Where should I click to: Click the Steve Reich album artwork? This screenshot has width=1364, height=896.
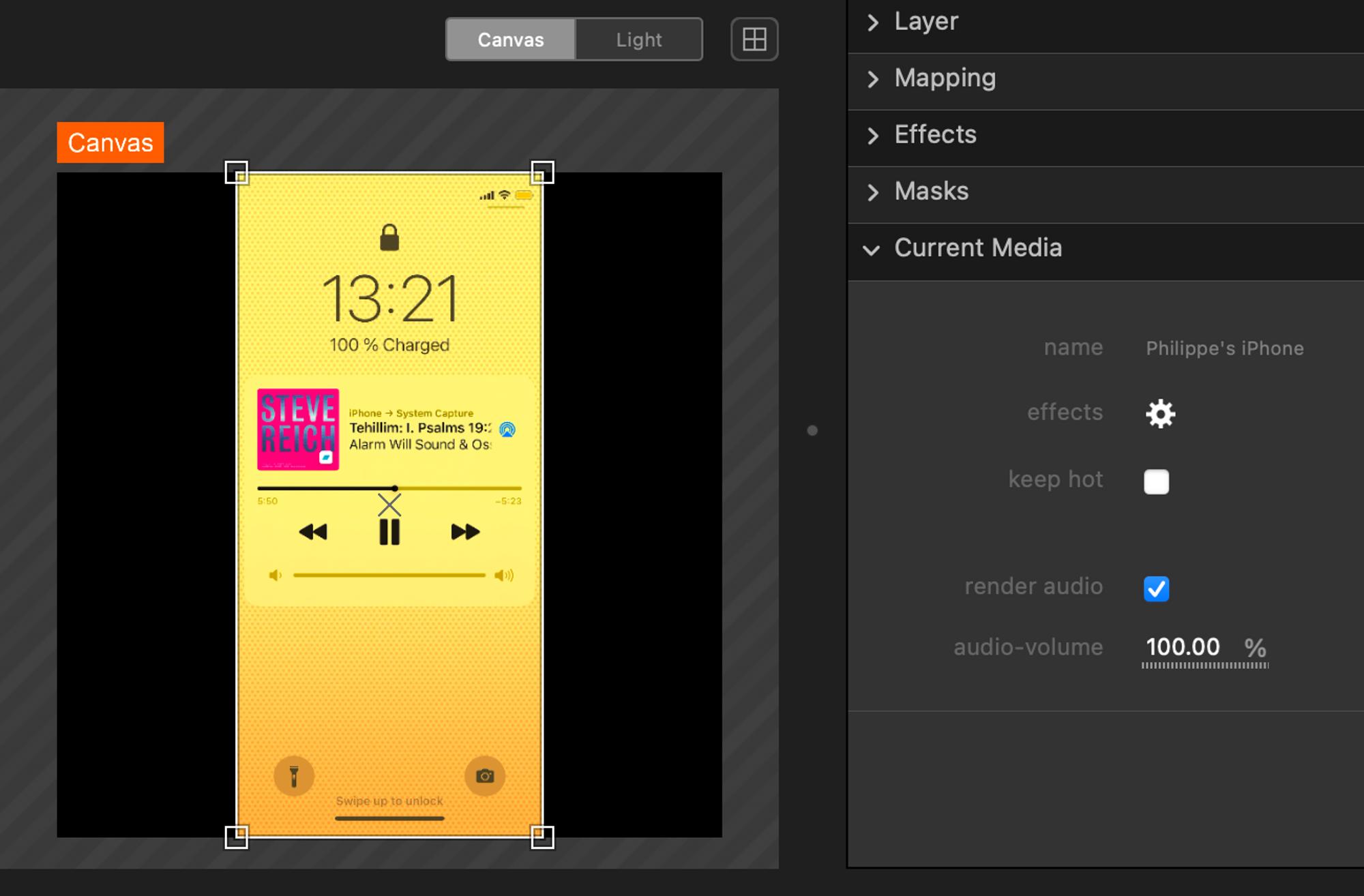click(298, 430)
